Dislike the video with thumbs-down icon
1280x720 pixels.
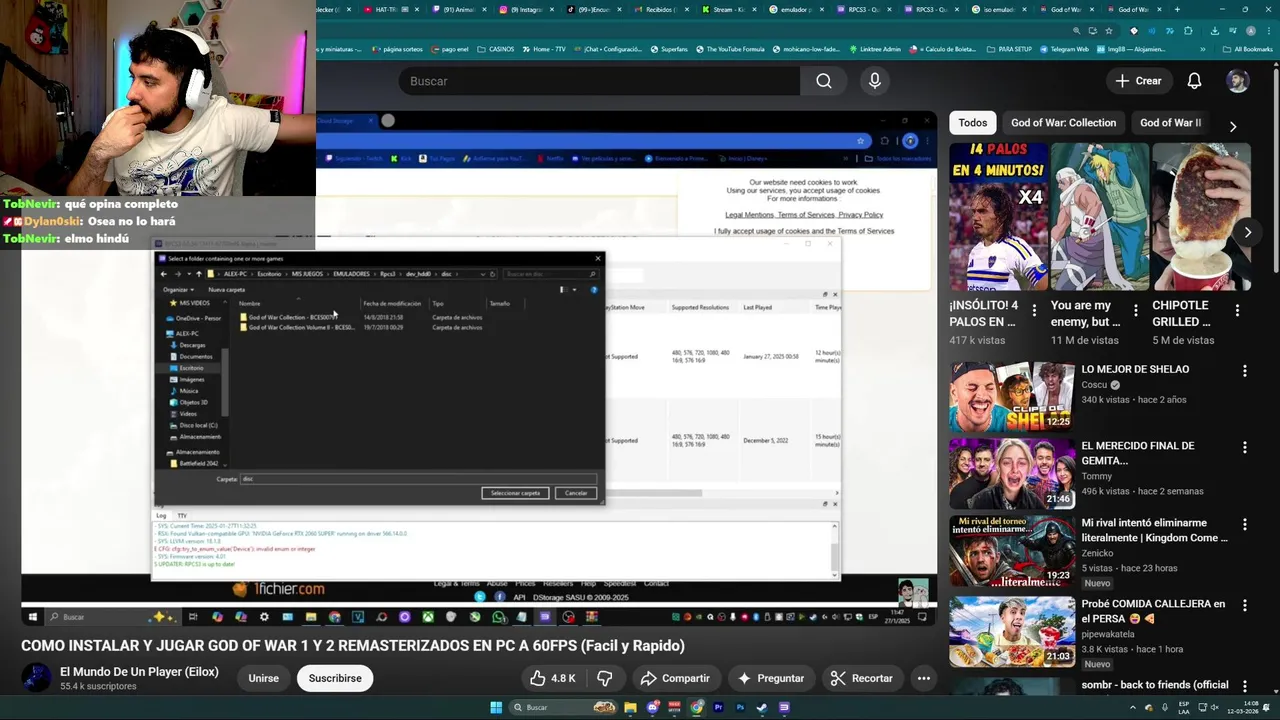pos(604,678)
